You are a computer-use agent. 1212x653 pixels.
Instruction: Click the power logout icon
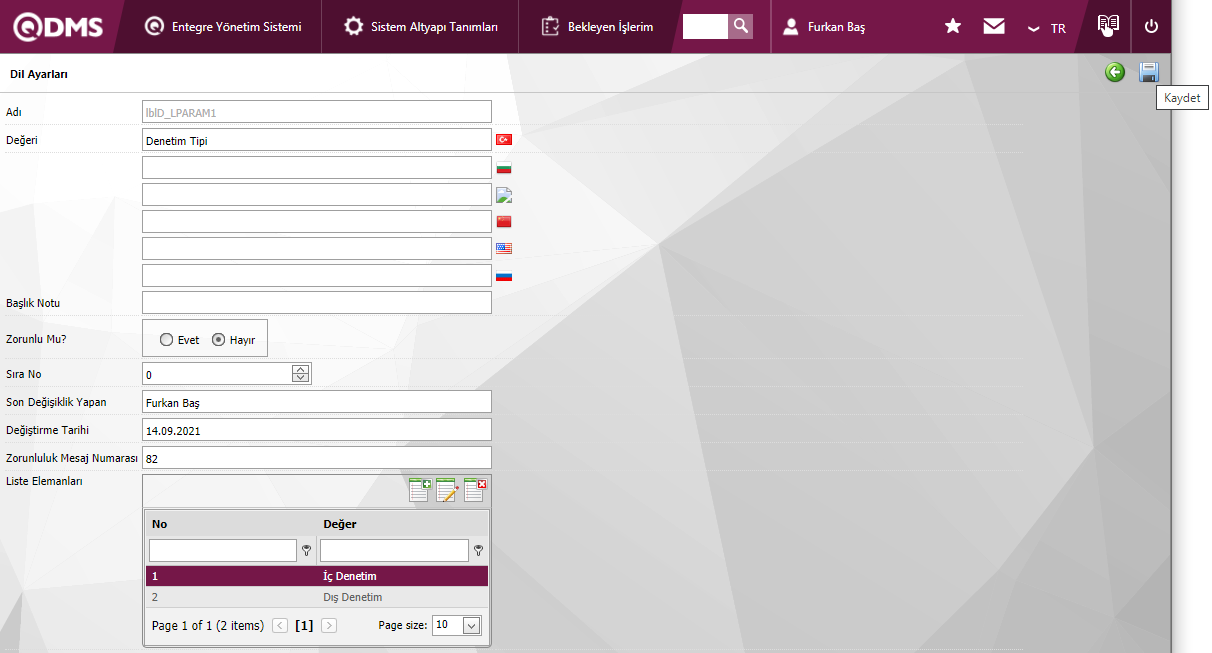[1151, 27]
